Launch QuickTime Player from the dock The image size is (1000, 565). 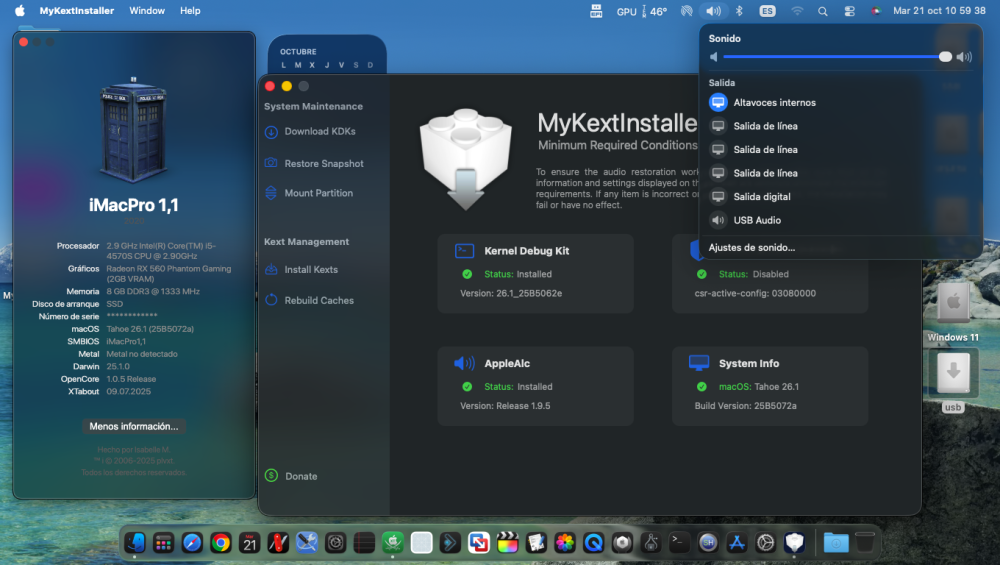pos(593,543)
